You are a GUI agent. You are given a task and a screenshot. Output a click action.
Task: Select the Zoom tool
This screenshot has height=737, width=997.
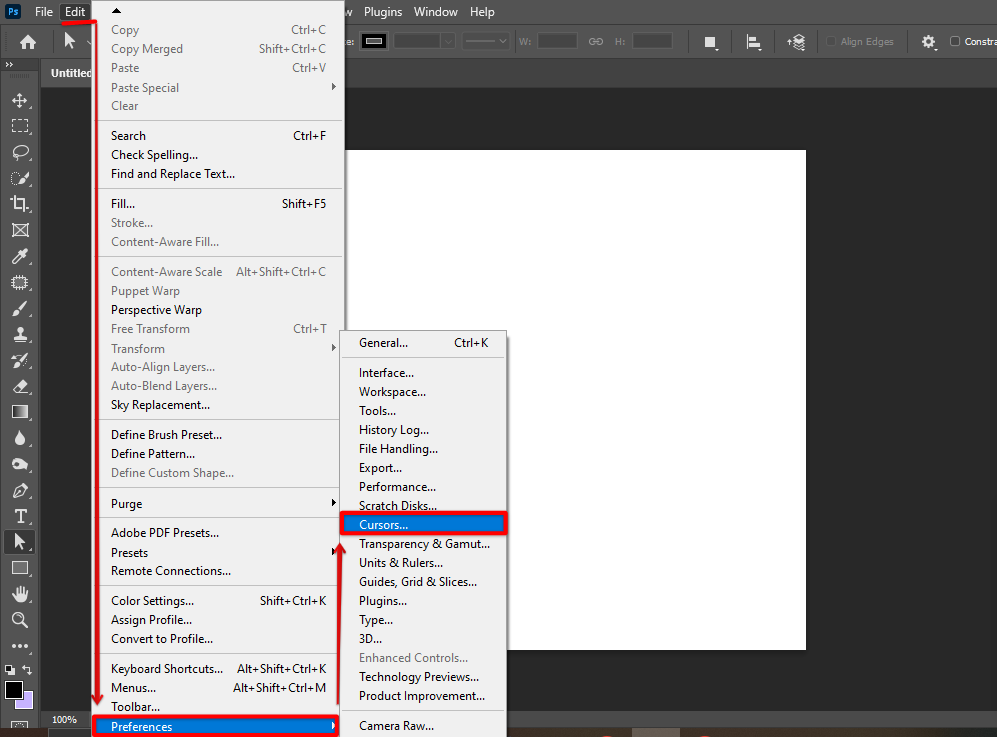pyautogui.click(x=20, y=620)
